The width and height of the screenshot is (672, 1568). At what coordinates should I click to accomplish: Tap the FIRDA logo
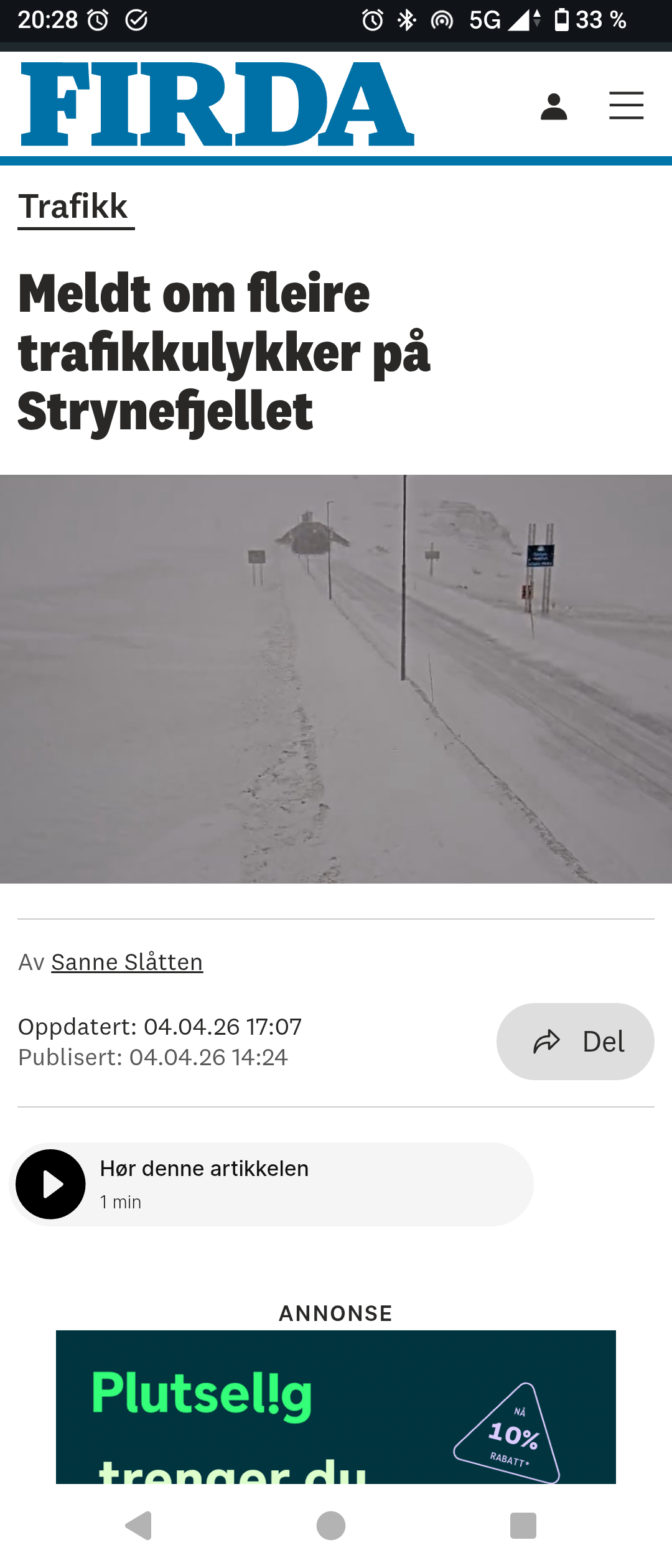[217, 104]
